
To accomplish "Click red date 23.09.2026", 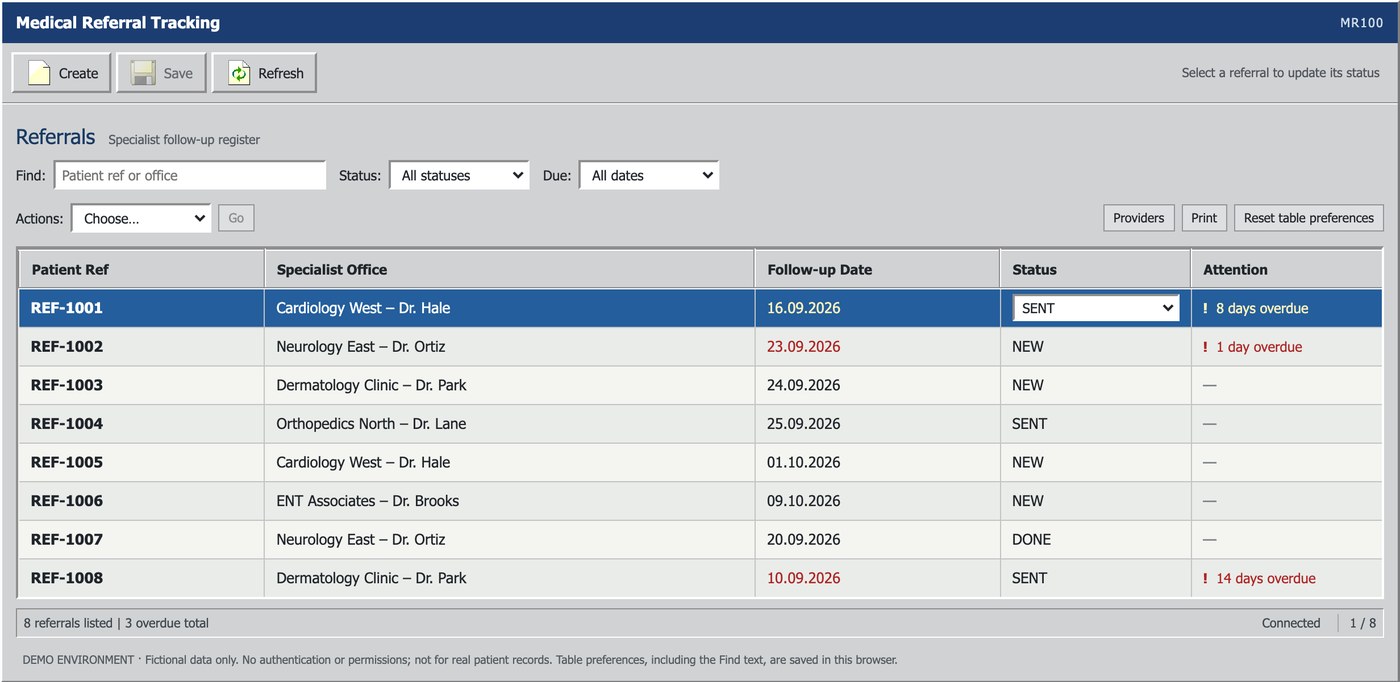I will (804, 347).
